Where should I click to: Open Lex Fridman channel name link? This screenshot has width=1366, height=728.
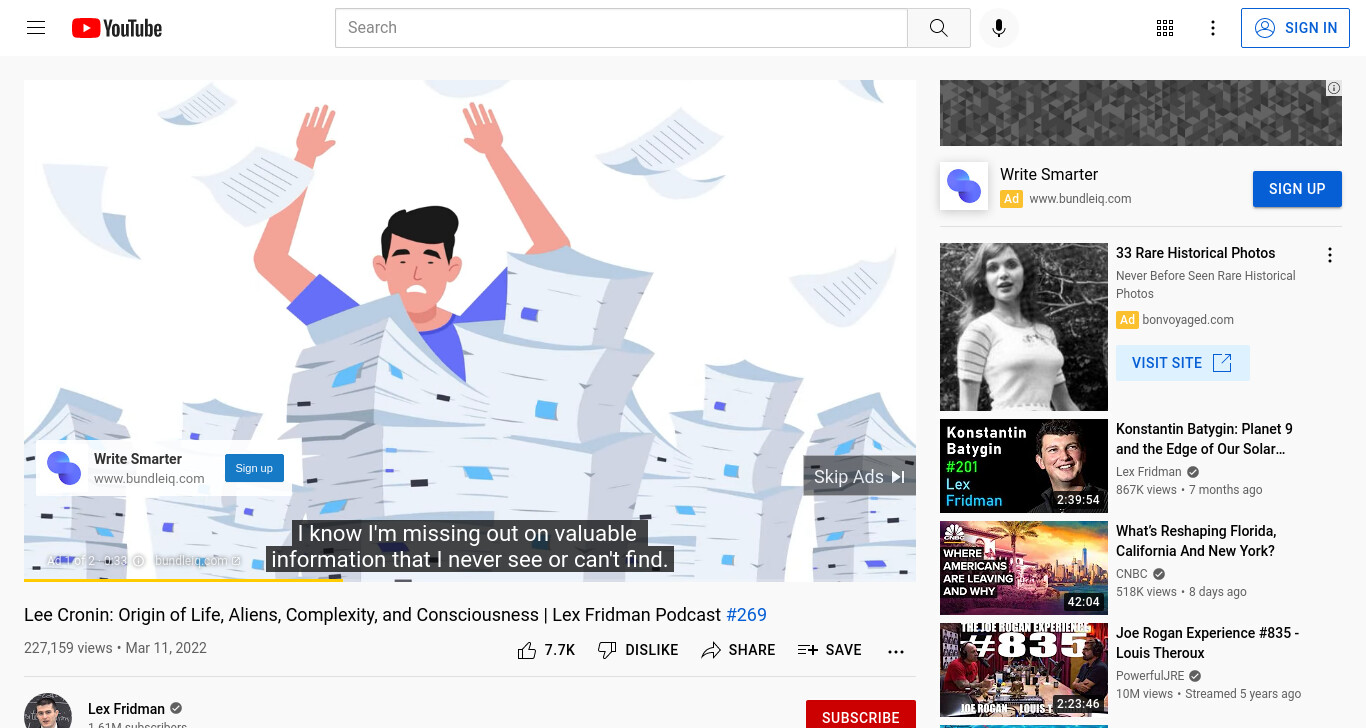tap(126, 709)
